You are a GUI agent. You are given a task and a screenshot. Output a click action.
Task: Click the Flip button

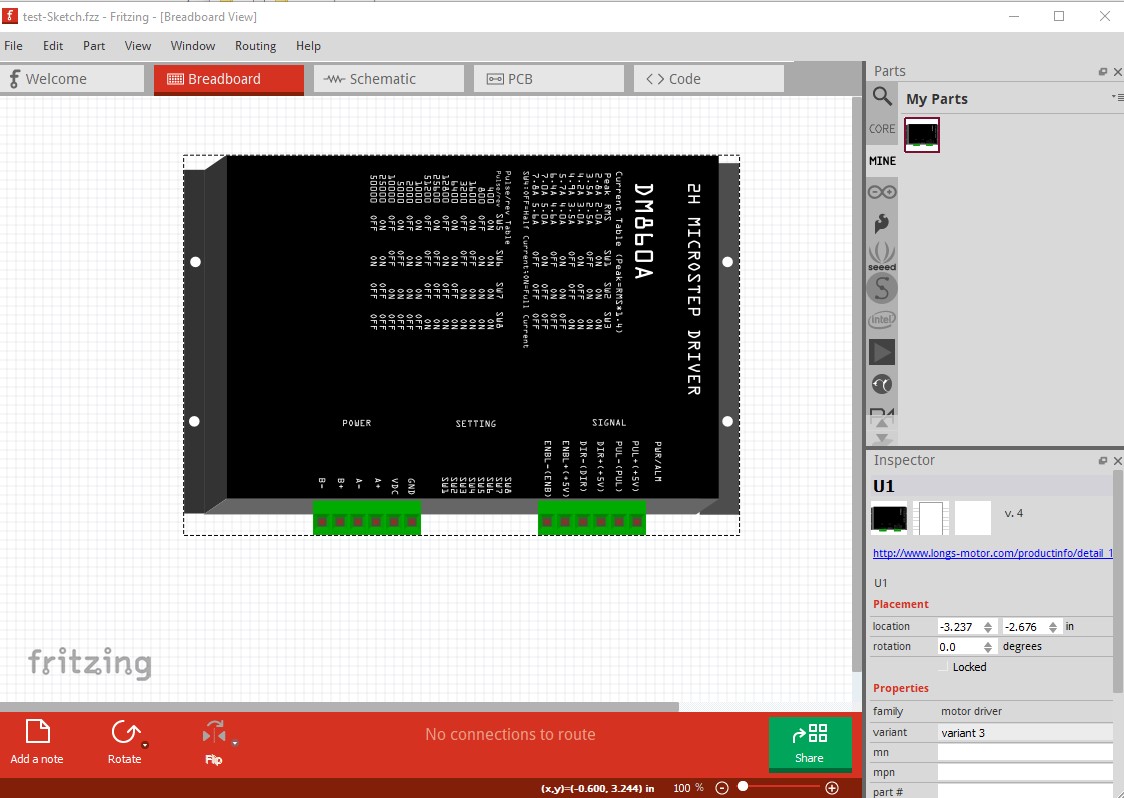[214, 743]
